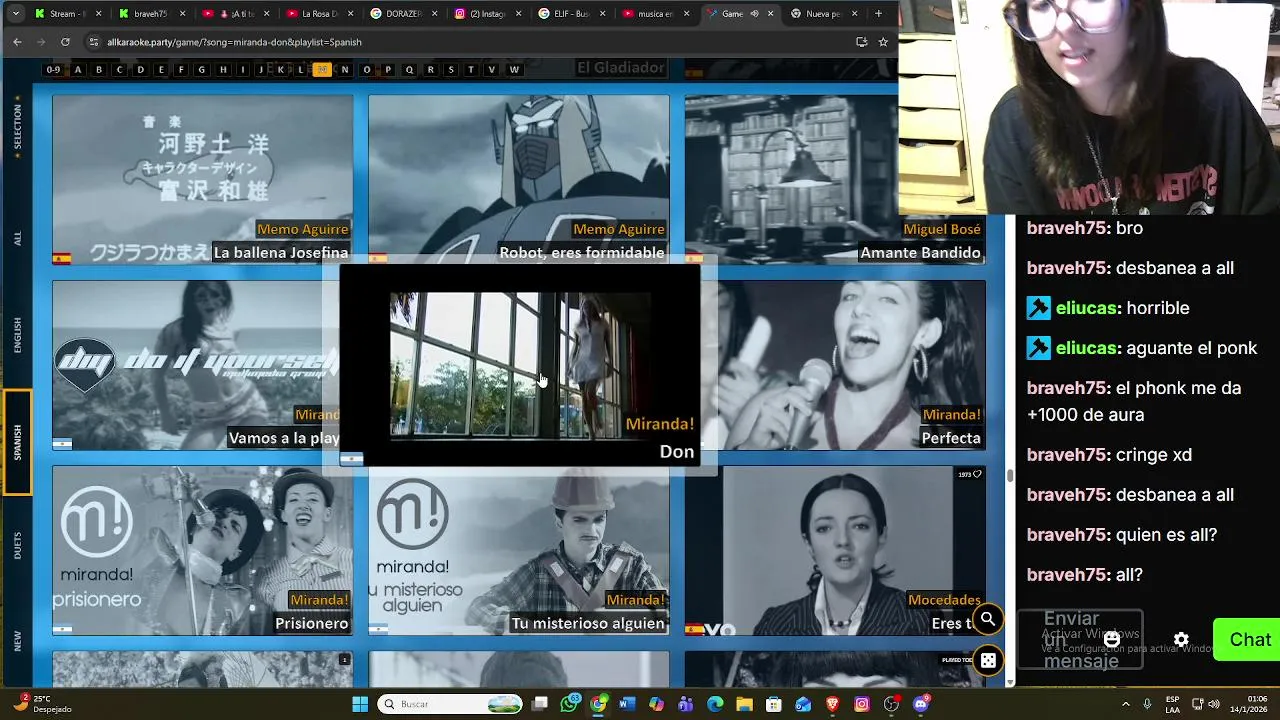Filter songs by letter W
Viewport: 1280px width, 720px height.
tap(514, 69)
